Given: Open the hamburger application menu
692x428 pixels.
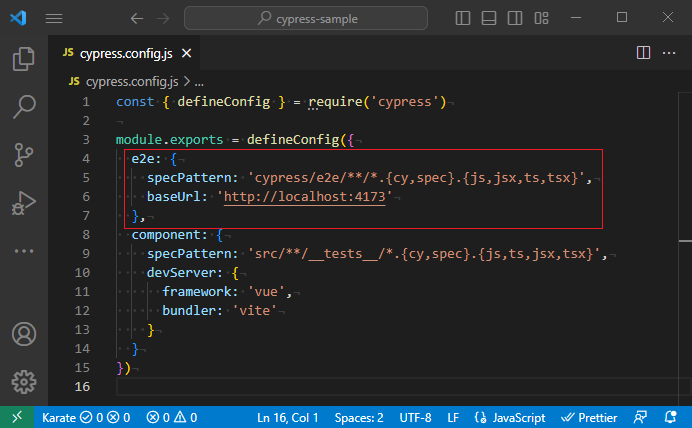Looking at the screenshot, I should point(54,18).
